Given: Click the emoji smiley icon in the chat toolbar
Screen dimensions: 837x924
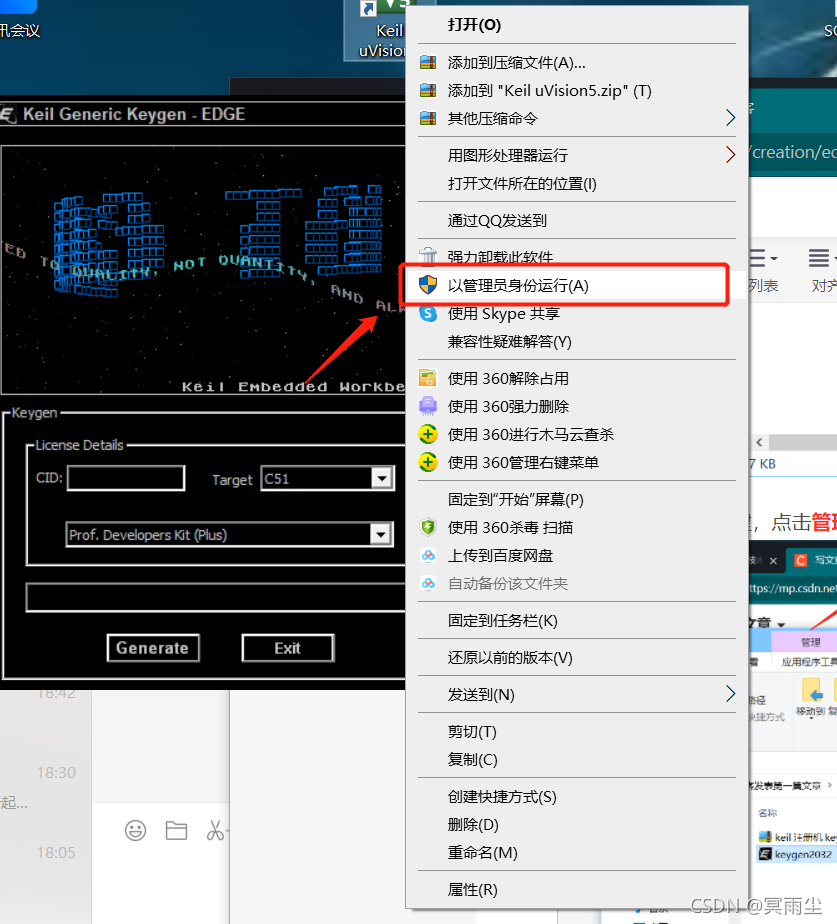Looking at the screenshot, I should click(136, 830).
